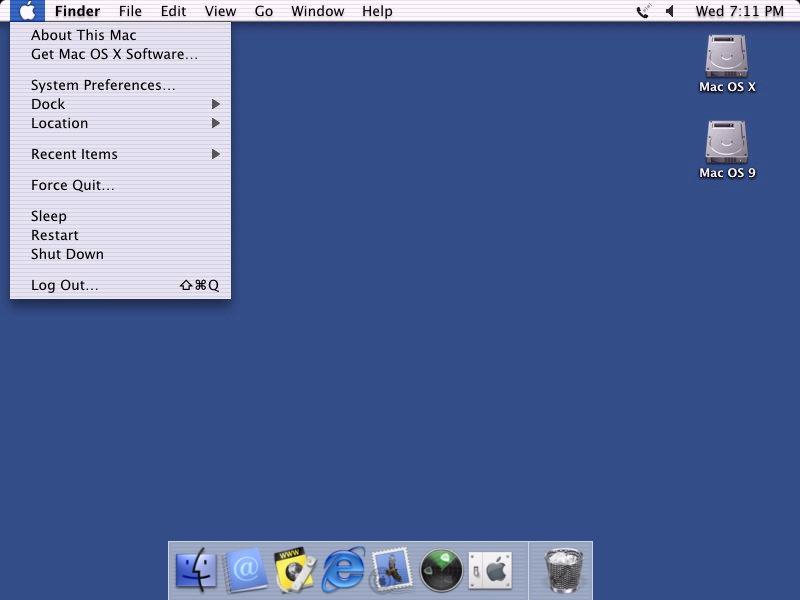Open System Preferences from the Dock

pyautogui.click(x=490, y=570)
